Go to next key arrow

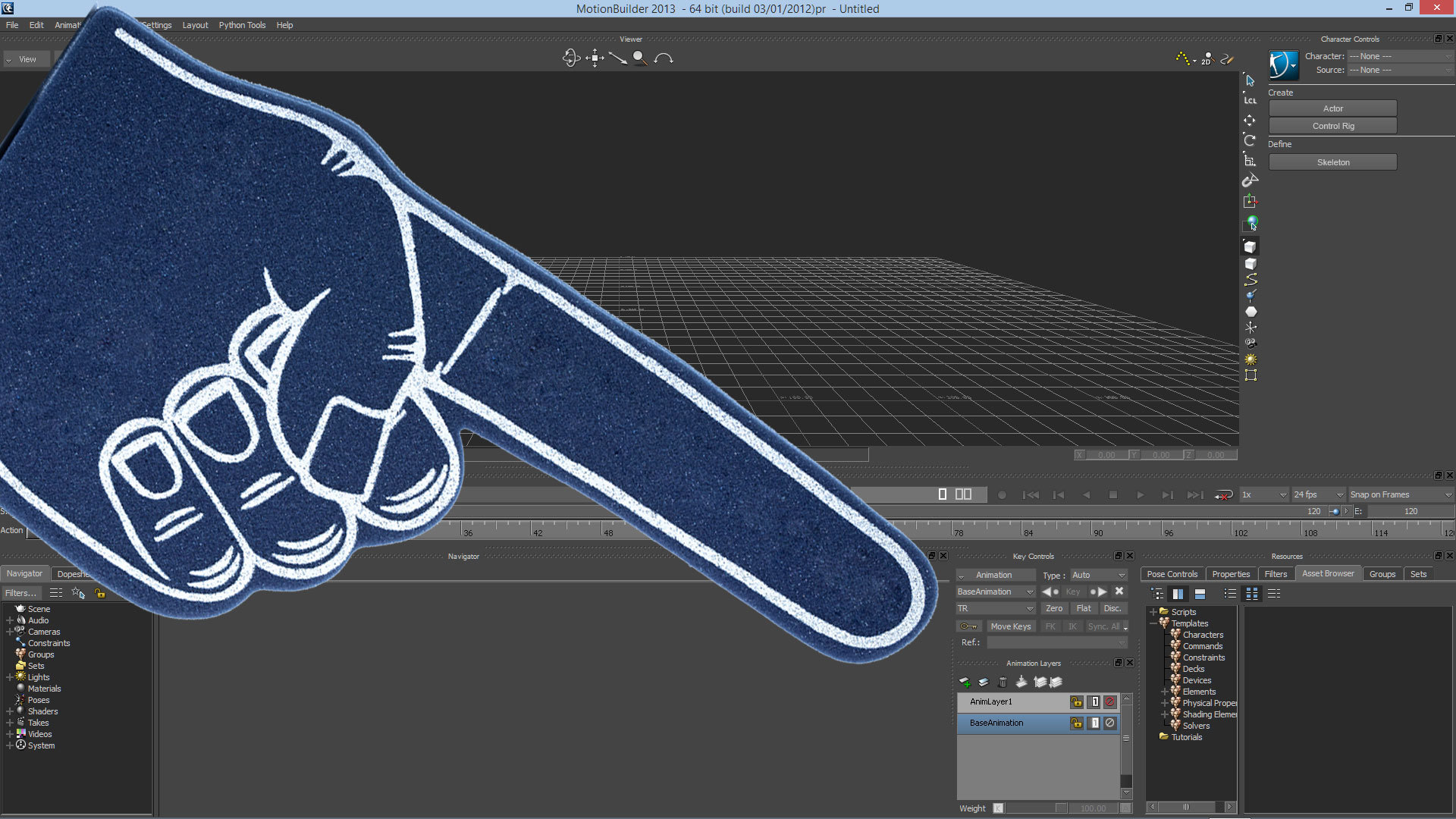click(1099, 591)
